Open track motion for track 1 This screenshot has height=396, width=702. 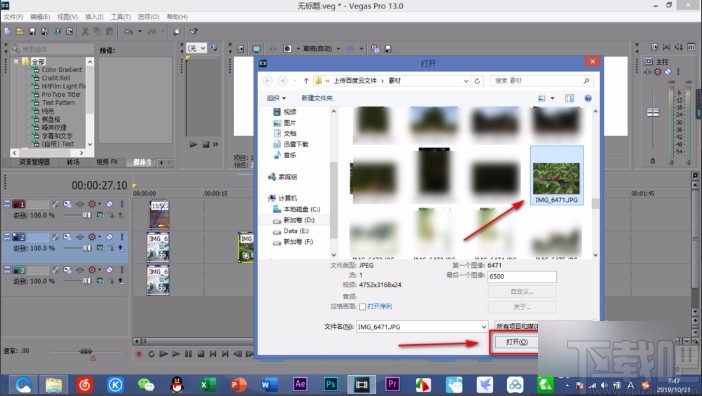(x=67, y=204)
